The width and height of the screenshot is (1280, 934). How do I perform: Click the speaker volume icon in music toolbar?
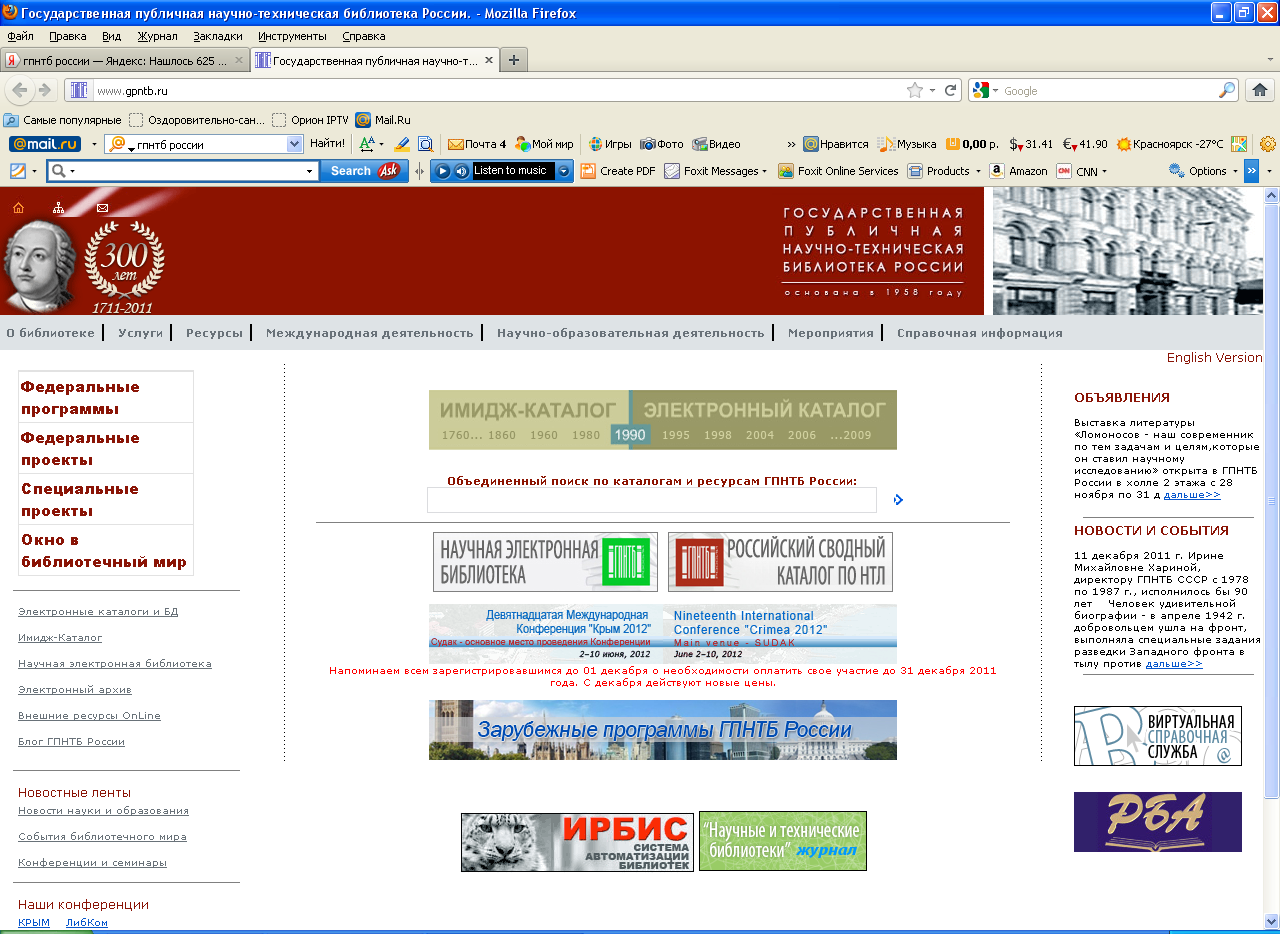(x=461, y=171)
